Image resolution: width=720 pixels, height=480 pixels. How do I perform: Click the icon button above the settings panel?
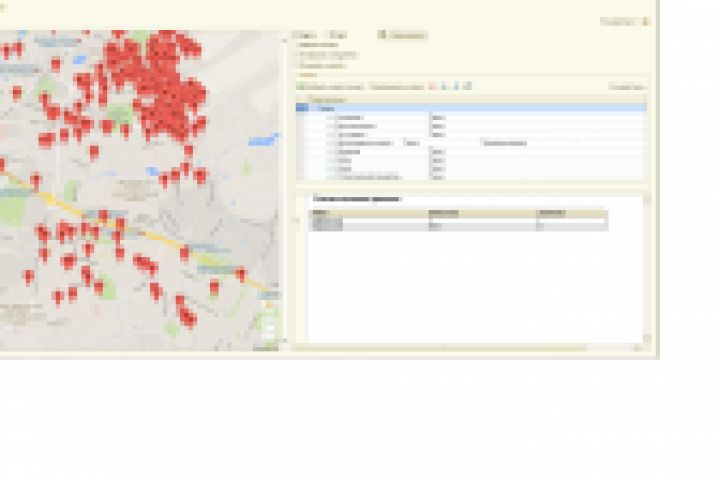pyautogui.click(x=402, y=35)
